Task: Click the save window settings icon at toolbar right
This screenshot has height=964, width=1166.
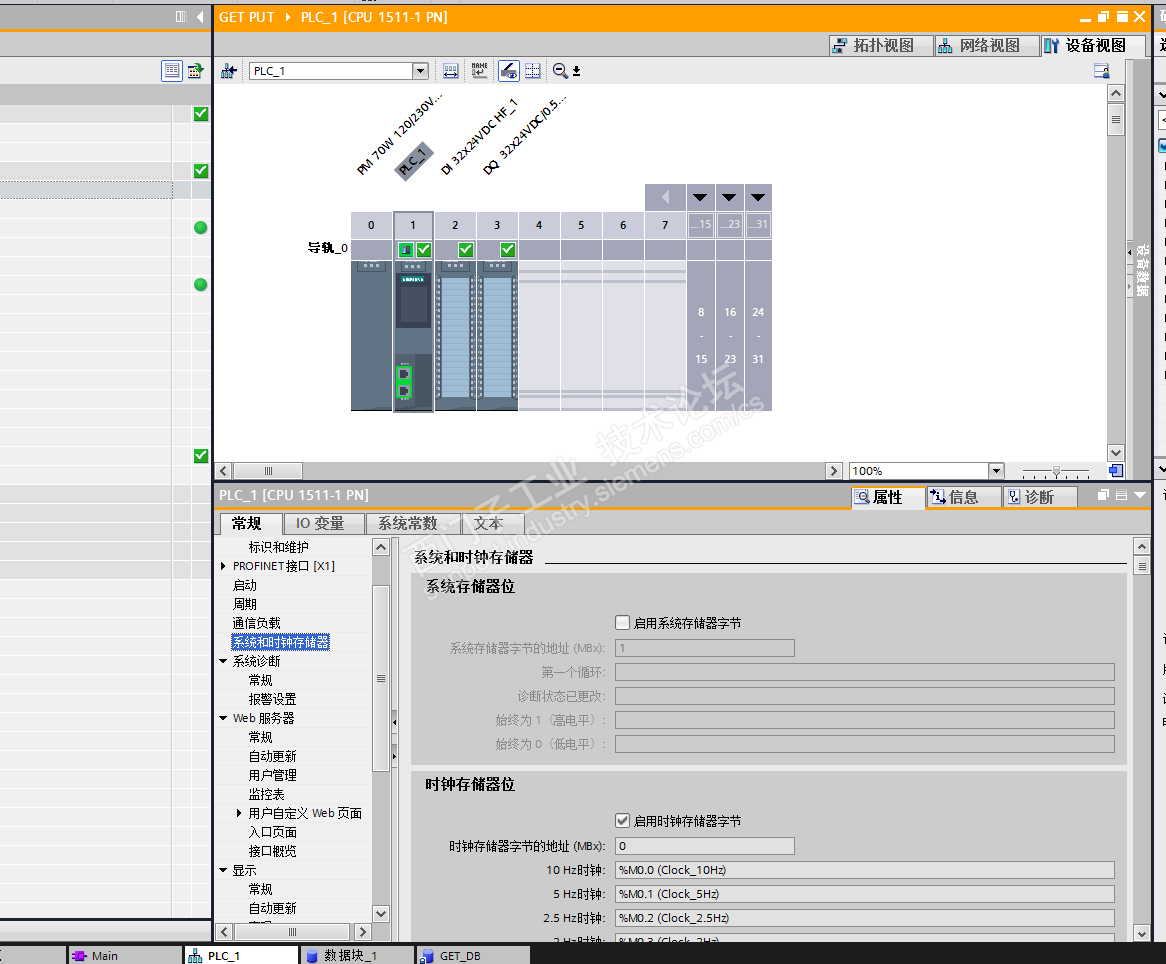Action: tap(1101, 71)
